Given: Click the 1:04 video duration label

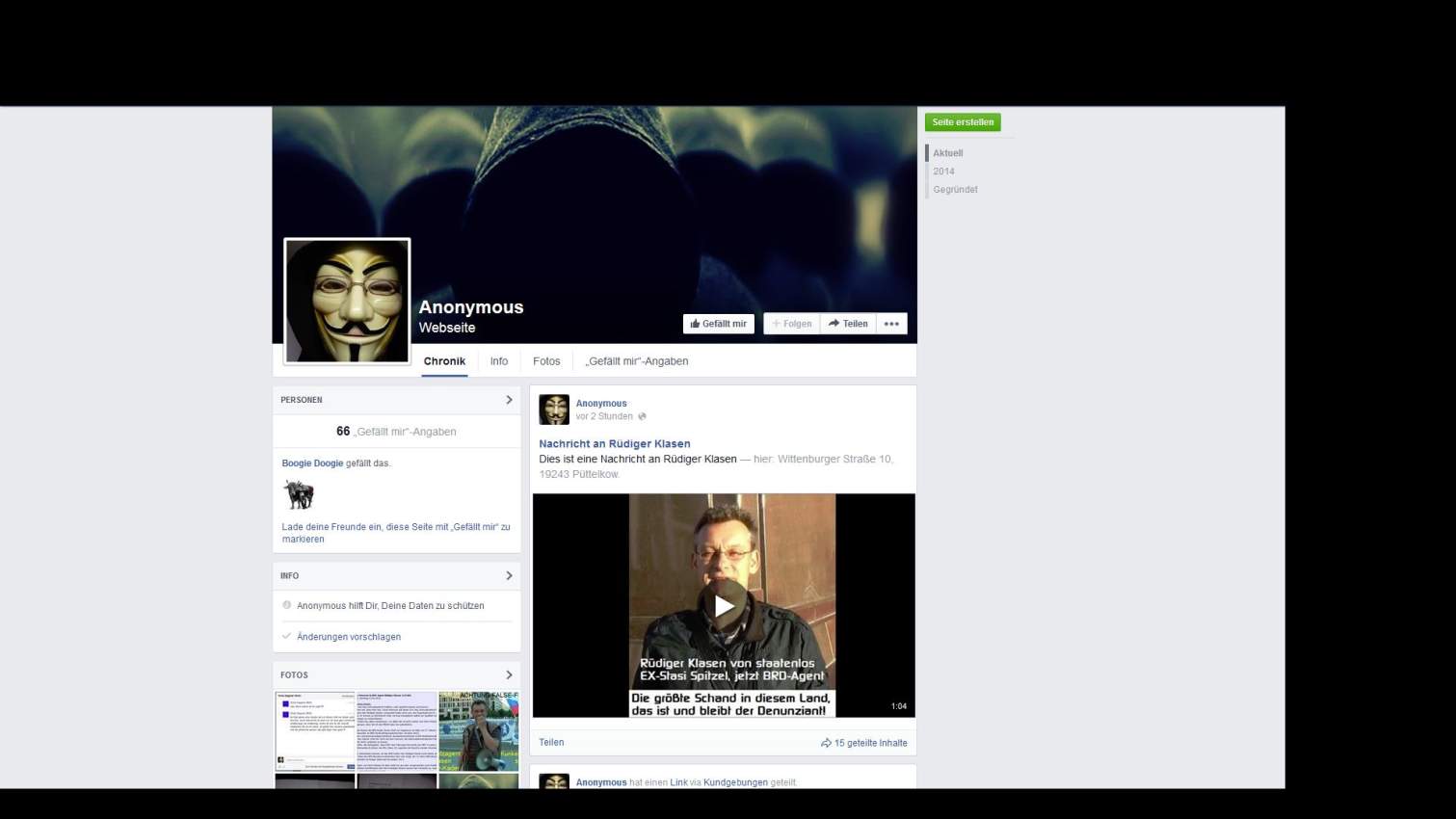Looking at the screenshot, I should coord(899,706).
